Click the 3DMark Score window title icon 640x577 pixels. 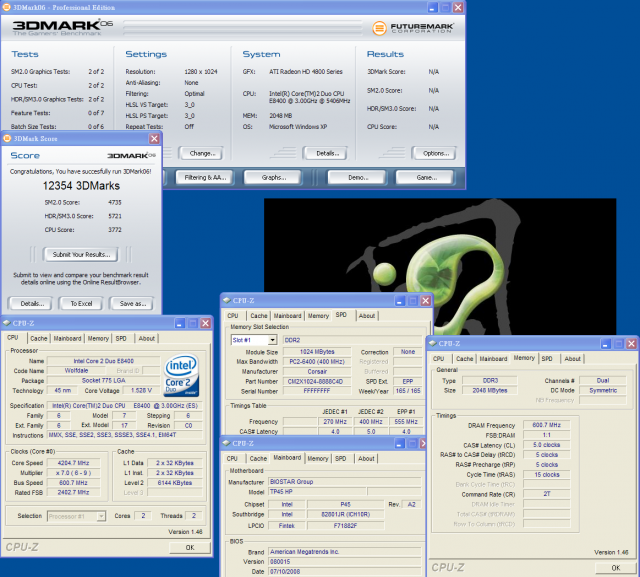point(7,139)
